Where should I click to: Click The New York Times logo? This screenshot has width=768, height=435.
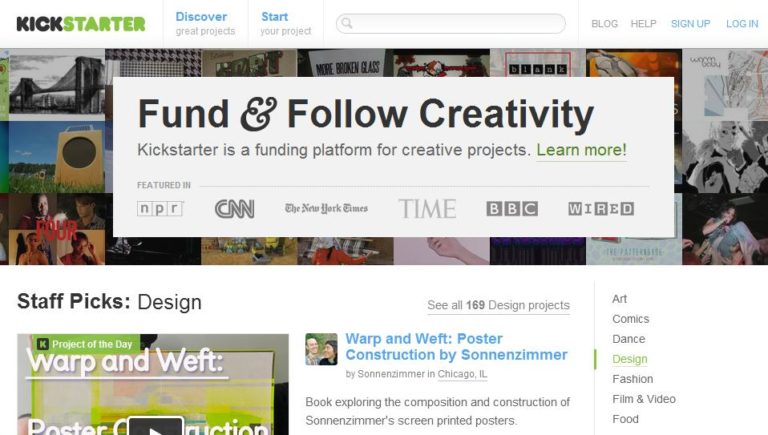[326, 208]
